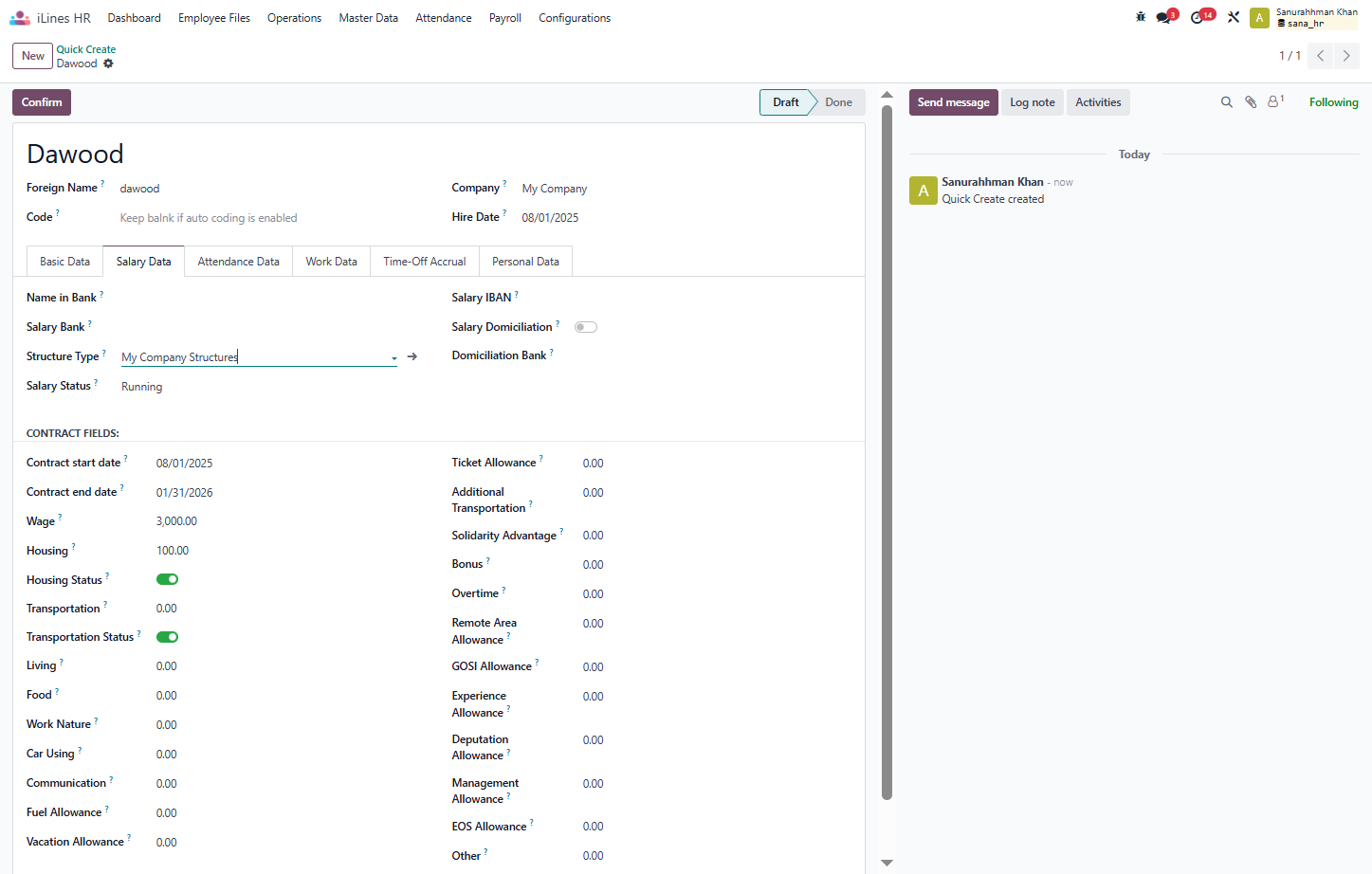Open the Payroll menu

coord(505,18)
